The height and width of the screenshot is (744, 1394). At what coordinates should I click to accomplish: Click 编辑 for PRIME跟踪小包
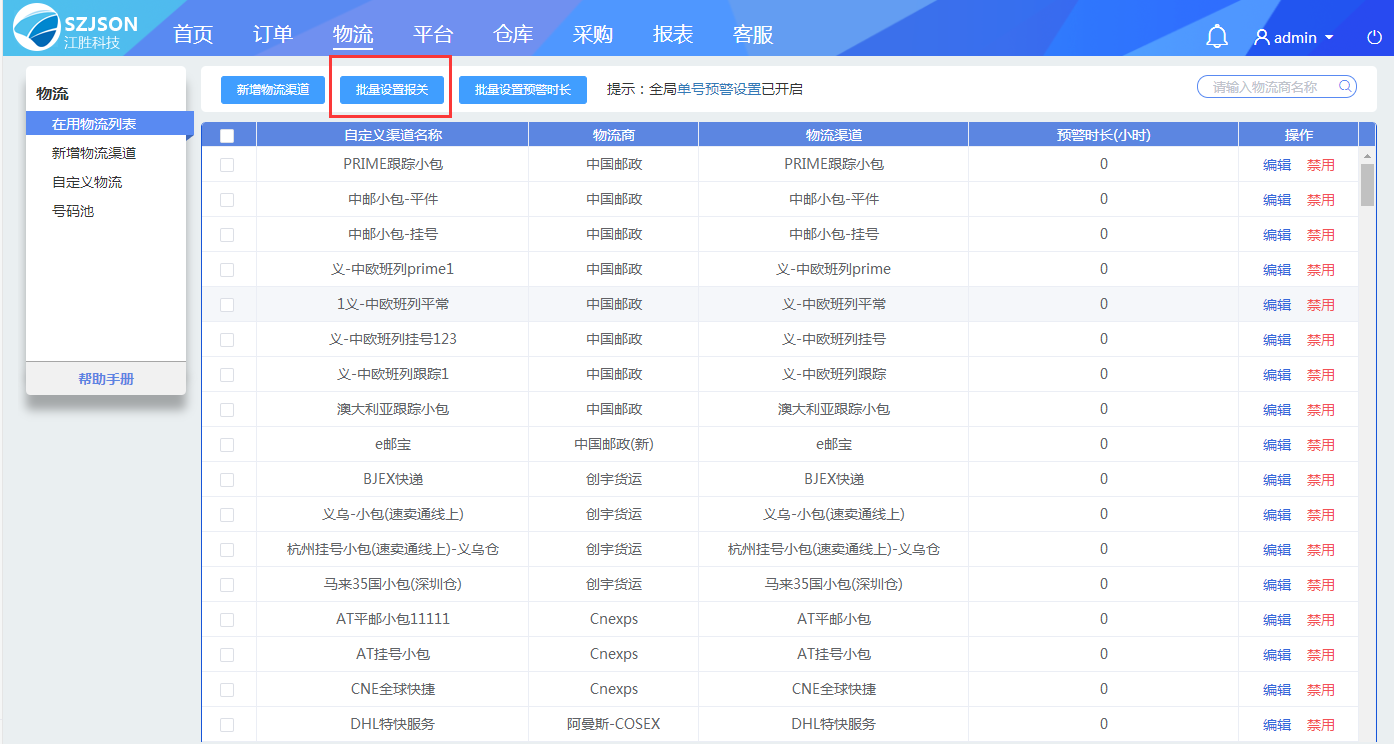pos(1277,165)
